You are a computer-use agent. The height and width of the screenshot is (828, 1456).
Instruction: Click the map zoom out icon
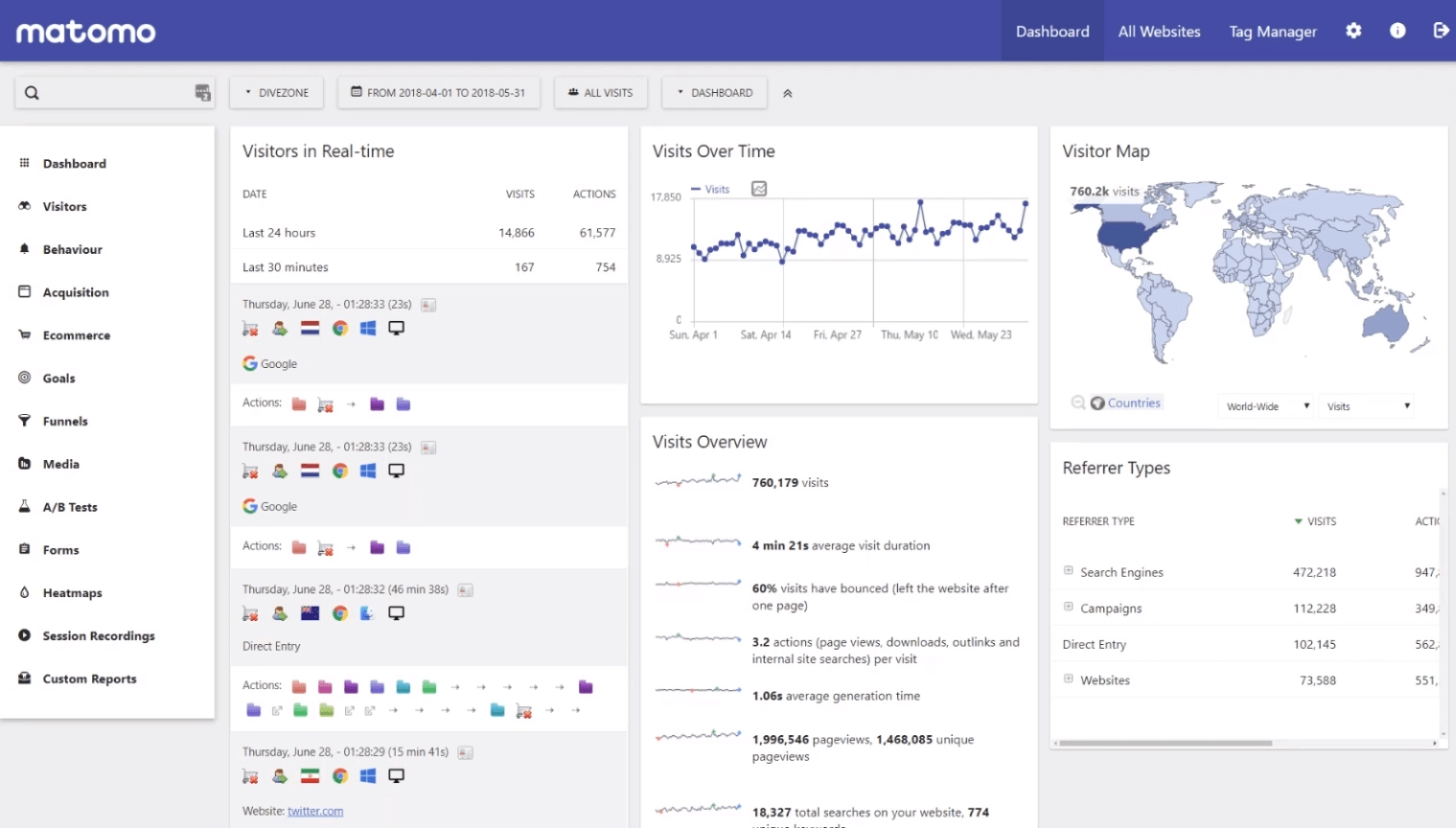(x=1078, y=402)
